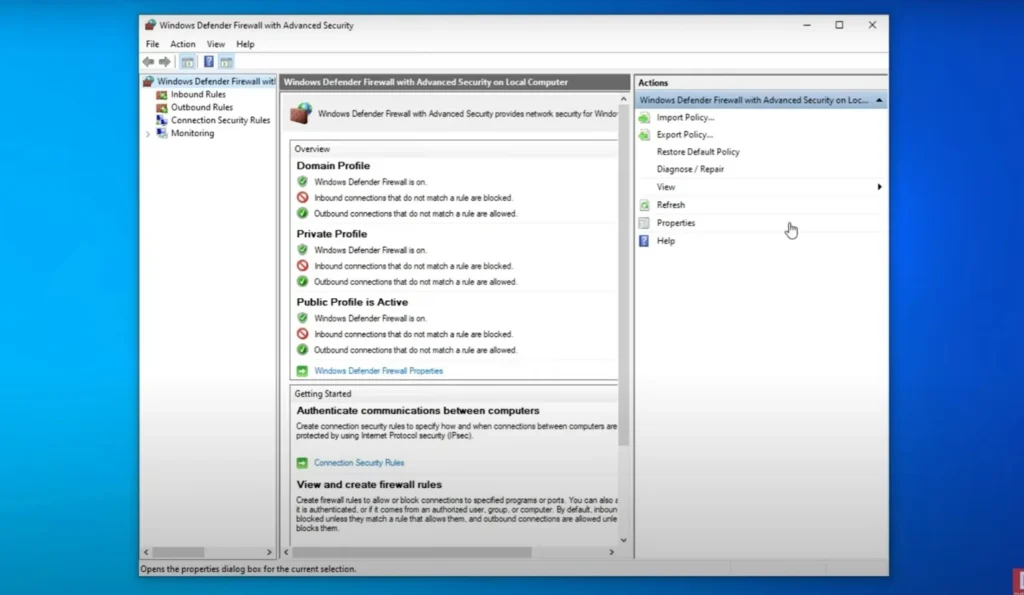Open the Help menu
The height and width of the screenshot is (595, 1024).
point(245,44)
